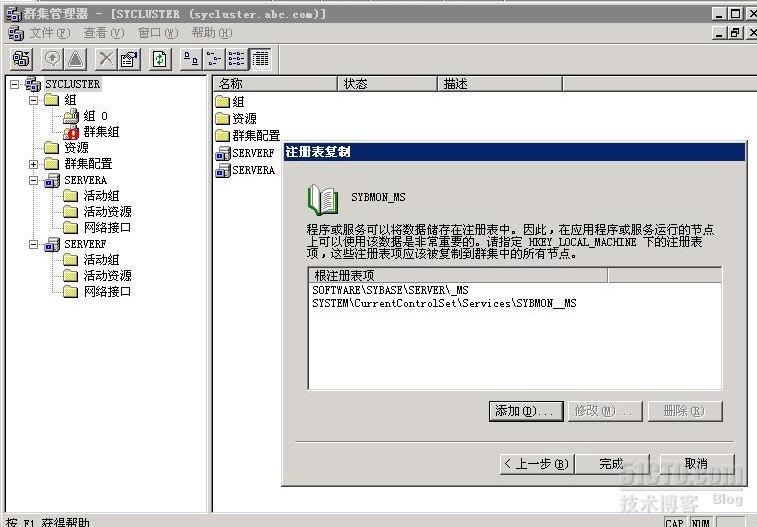Open the 文件(F) menu

coord(50,33)
